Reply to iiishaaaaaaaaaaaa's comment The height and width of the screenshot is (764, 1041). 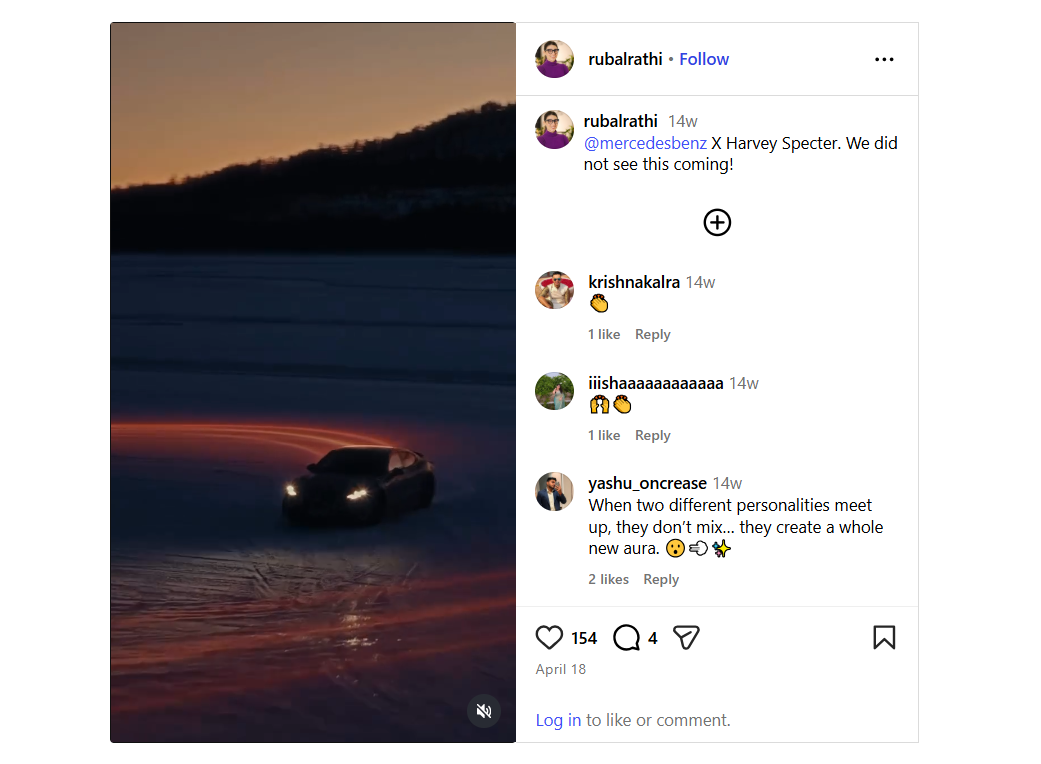pyautogui.click(x=653, y=435)
